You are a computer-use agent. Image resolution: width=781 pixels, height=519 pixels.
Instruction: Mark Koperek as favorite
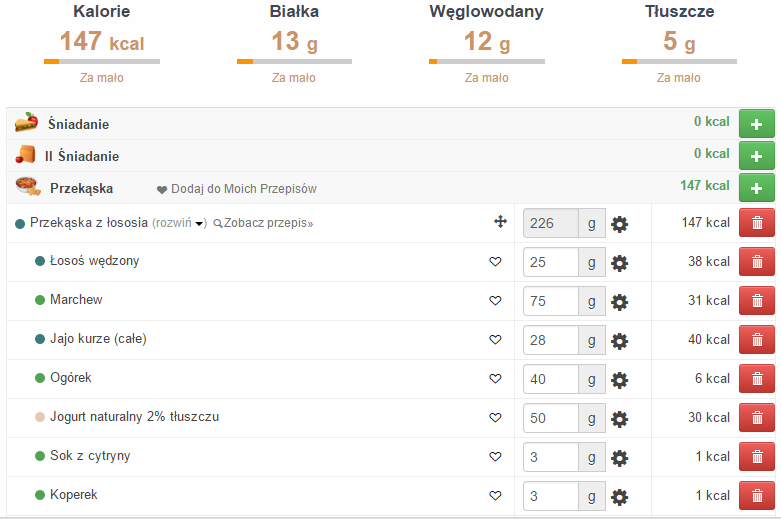pos(494,496)
